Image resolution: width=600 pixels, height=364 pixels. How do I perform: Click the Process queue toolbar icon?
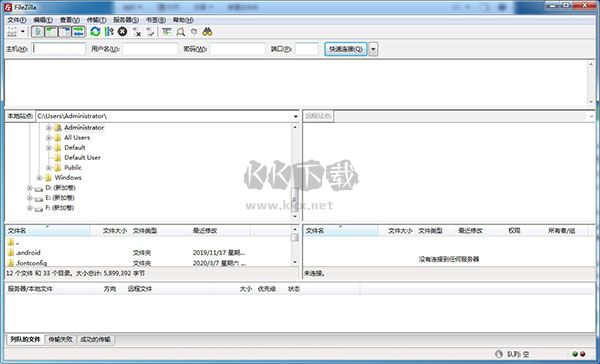point(109,32)
